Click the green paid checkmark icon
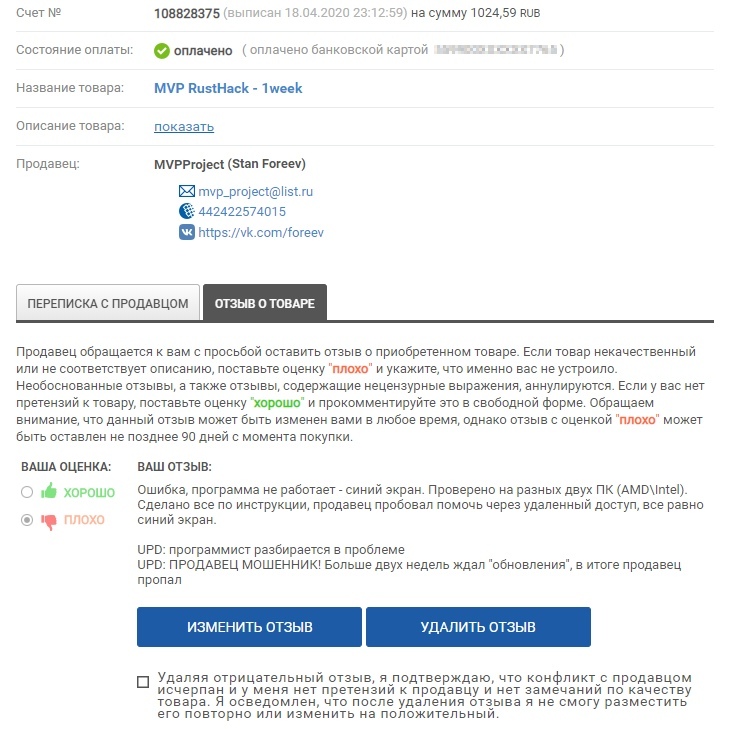 (x=162, y=50)
